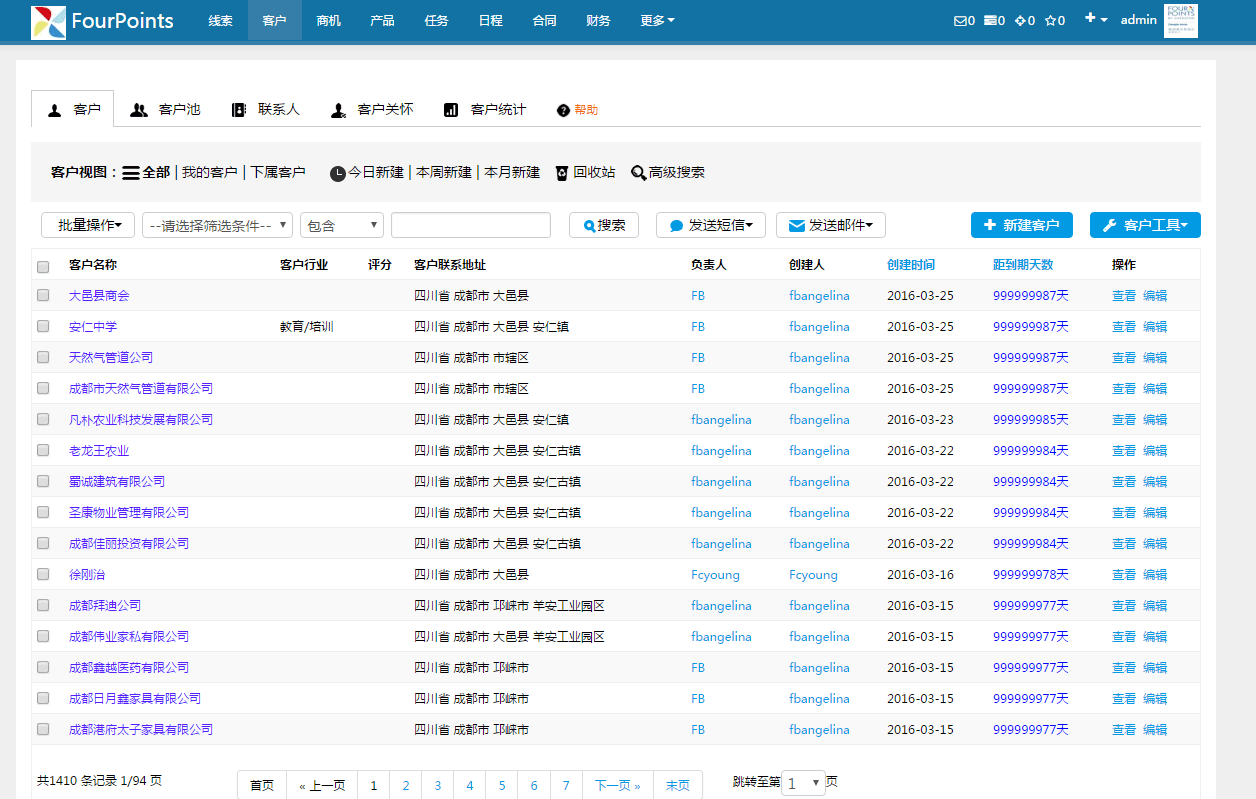Expand the 客户工具 tools dropdown
The width and height of the screenshot is (1256, 799).
coord(1145,225)
